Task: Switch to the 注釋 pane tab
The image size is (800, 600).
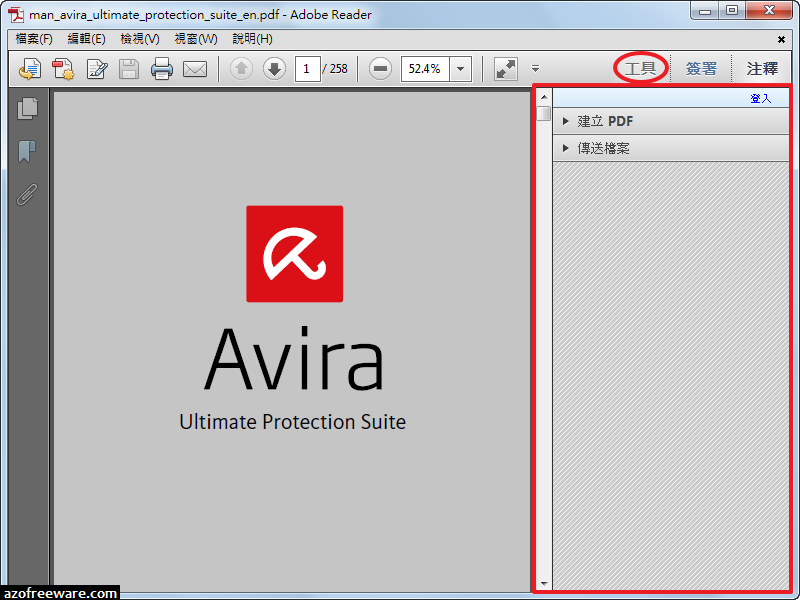Action: (x=762, y=68)
